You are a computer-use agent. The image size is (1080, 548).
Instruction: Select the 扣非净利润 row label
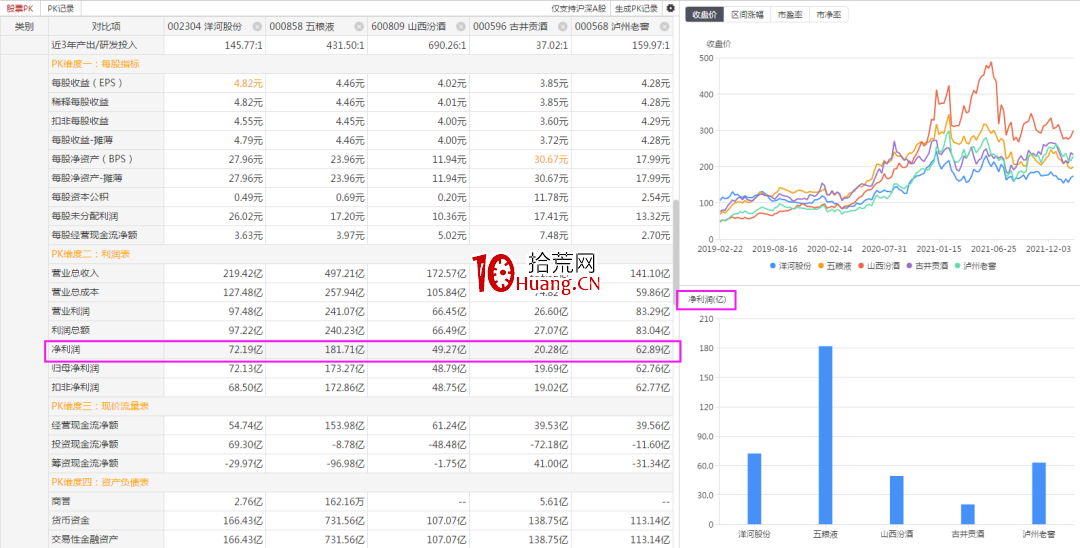(x=75, y=388)
